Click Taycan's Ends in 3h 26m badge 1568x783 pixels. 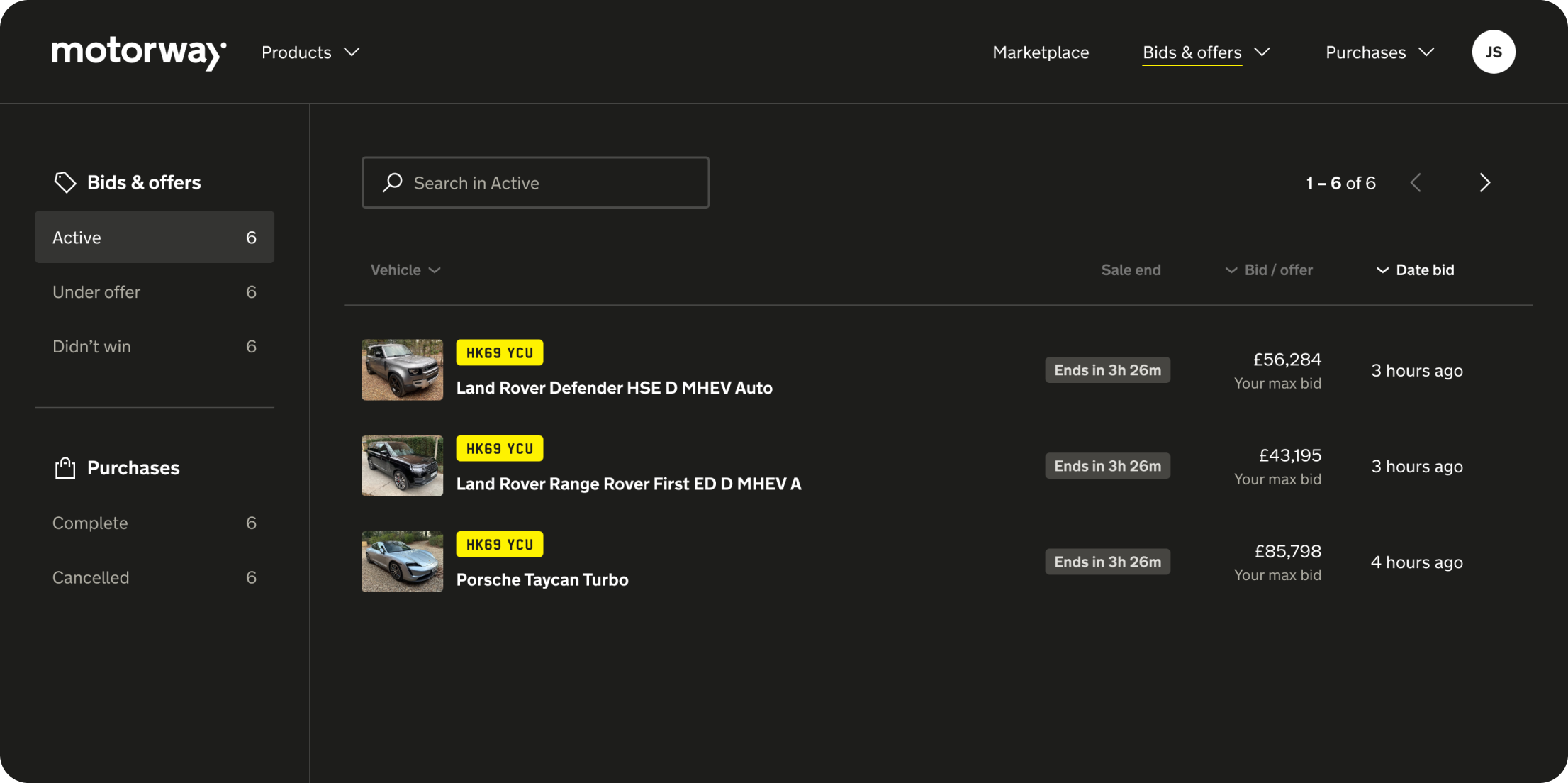tap(1107, 561)
